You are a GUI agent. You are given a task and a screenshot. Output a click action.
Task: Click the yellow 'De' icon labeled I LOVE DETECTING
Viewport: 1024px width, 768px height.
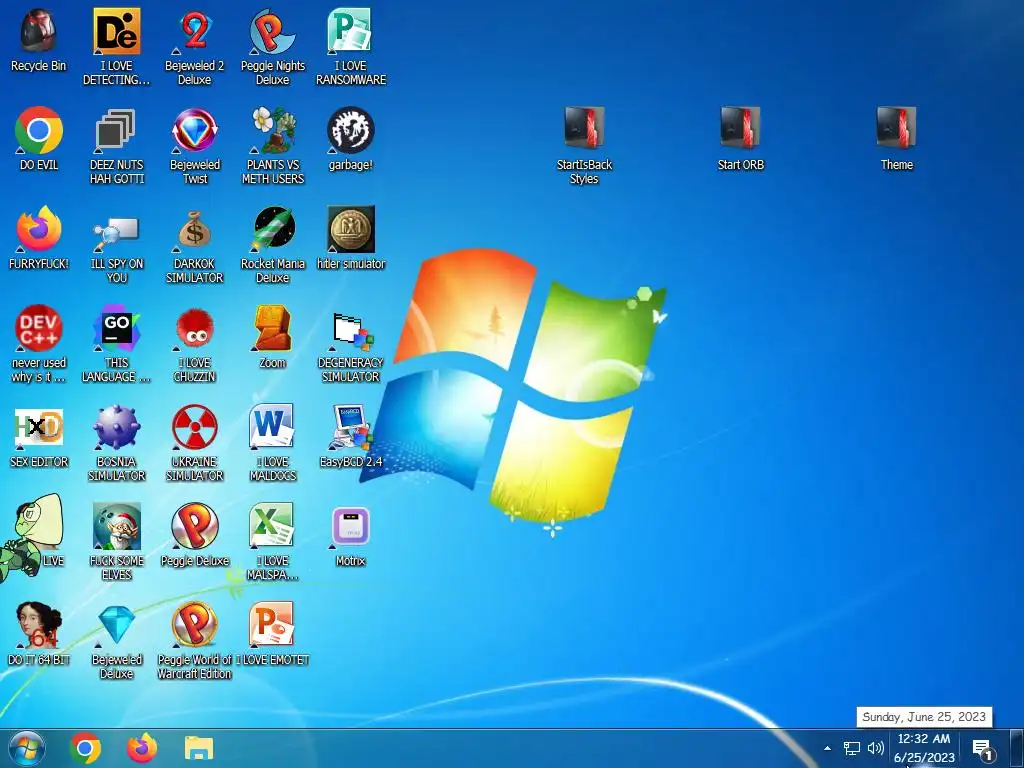click(116, 31)
